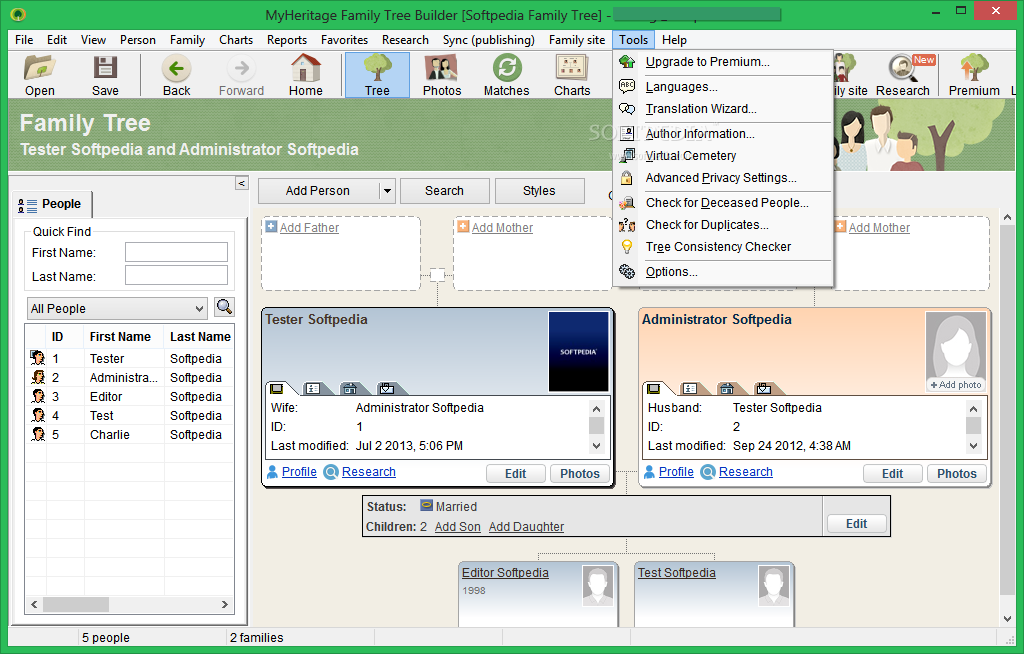Click the Add Son link
This screenshot has height=654, width=1024.
pyautogui.click(x=457, y=527)
